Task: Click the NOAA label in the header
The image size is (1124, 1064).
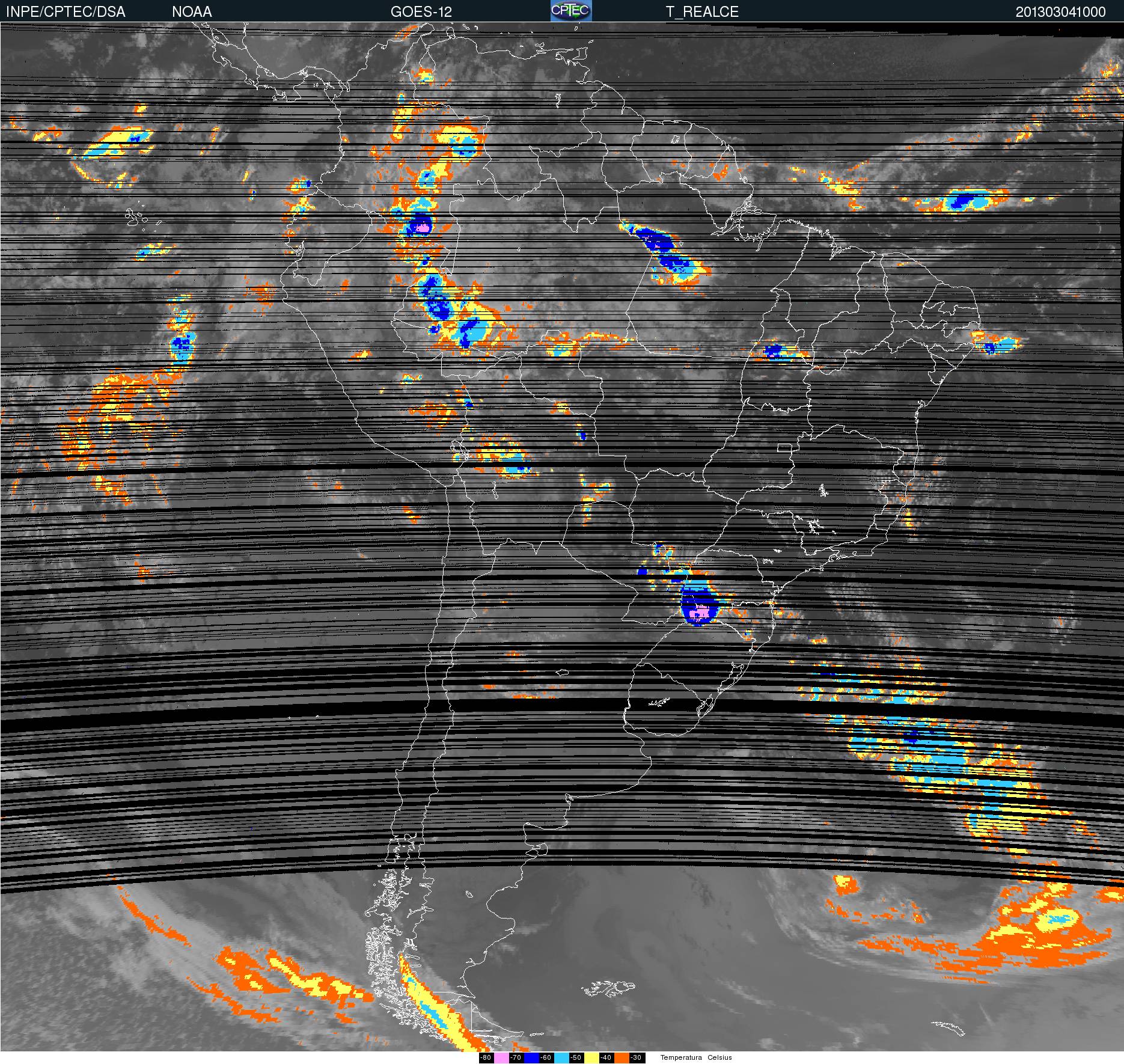Action: [x=192, y=12]
